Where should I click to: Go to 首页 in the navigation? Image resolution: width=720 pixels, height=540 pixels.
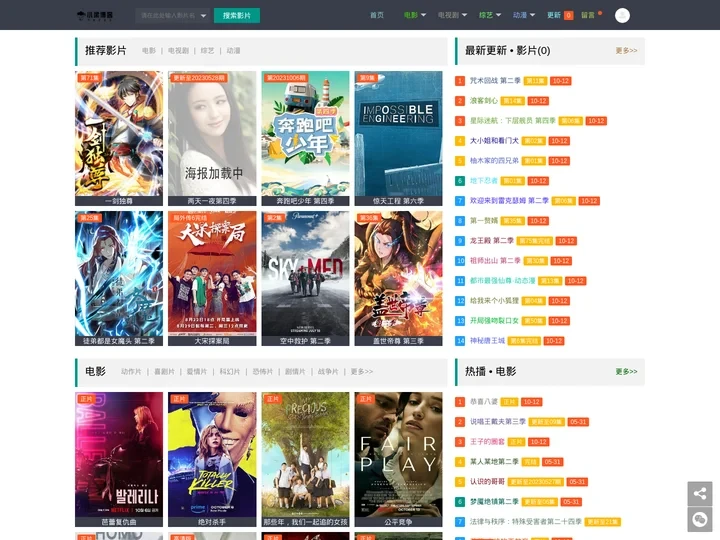(x=377, y=15)
